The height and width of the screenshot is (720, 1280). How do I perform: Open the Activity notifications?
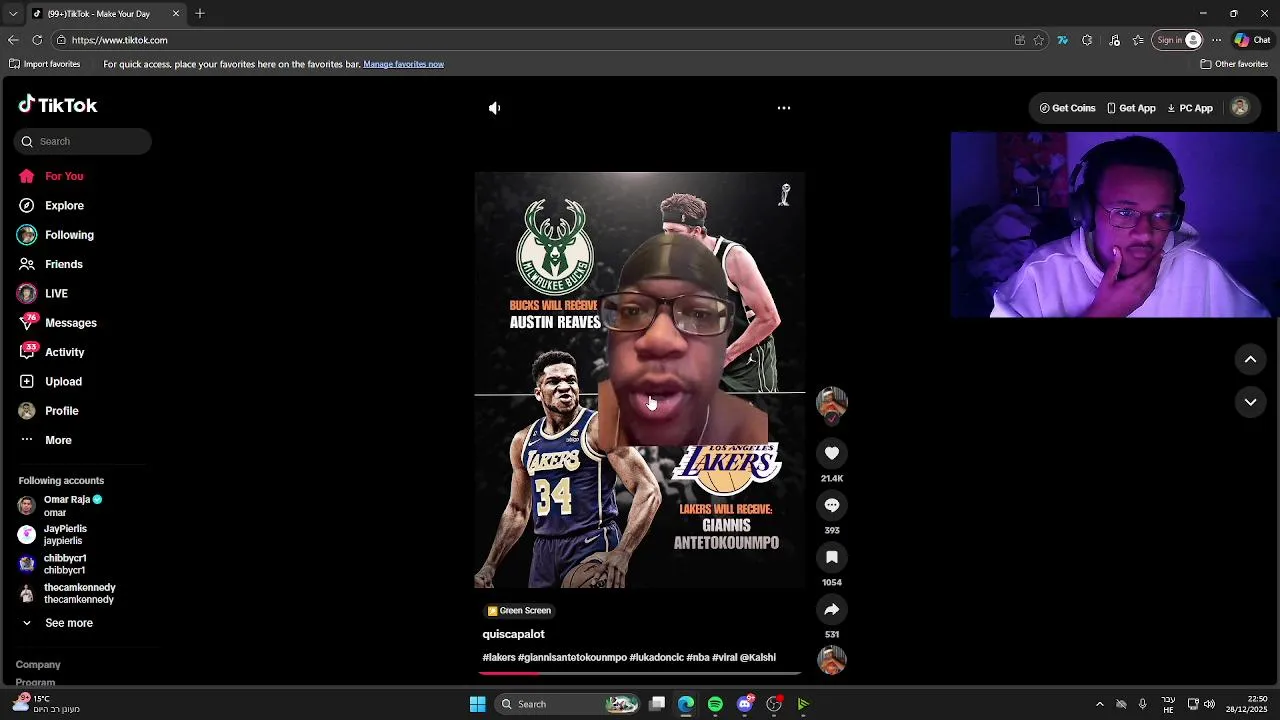[50, 352]
